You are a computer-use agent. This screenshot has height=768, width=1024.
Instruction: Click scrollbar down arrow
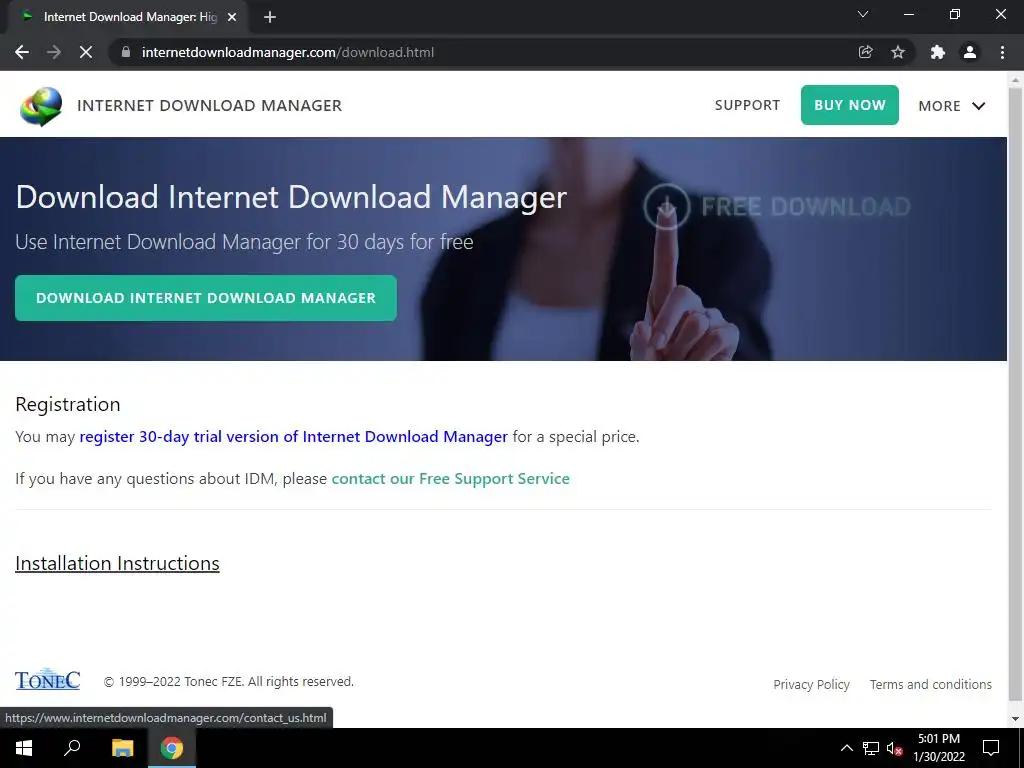coord(1015,719)
